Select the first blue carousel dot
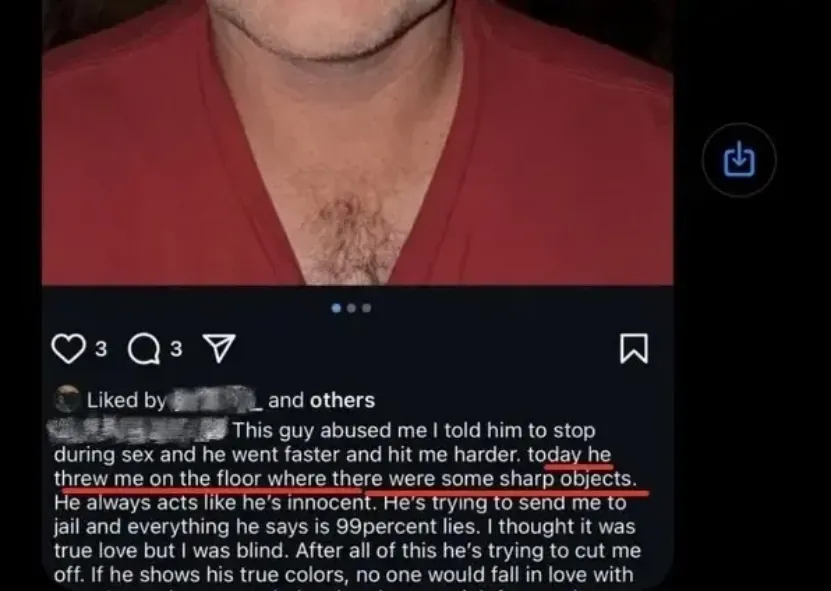Viewport: 831px width, 591px height. coord(336,308)
